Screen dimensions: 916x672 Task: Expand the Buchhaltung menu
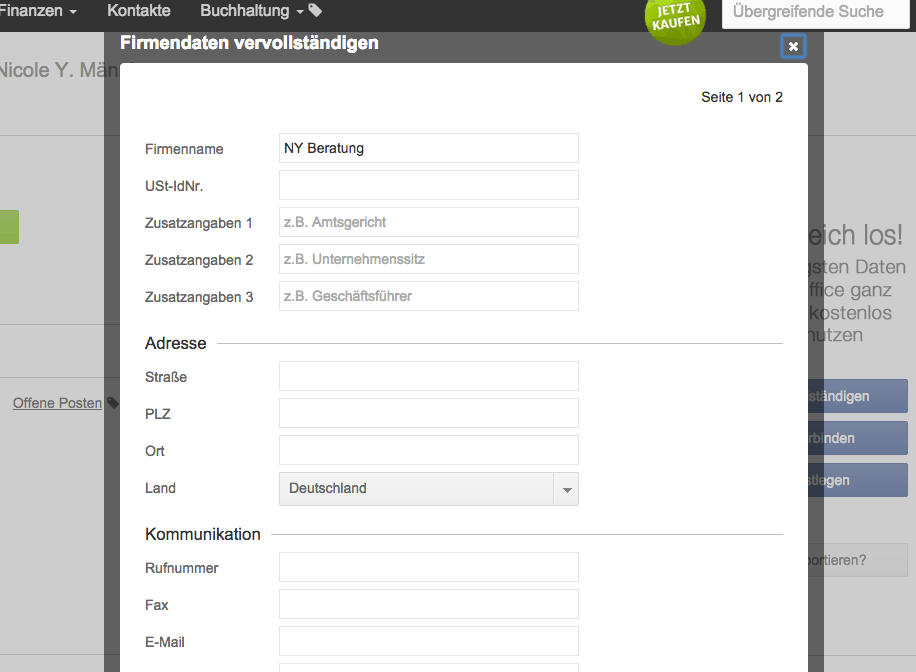pyautogui.click(x=252, y=11)
